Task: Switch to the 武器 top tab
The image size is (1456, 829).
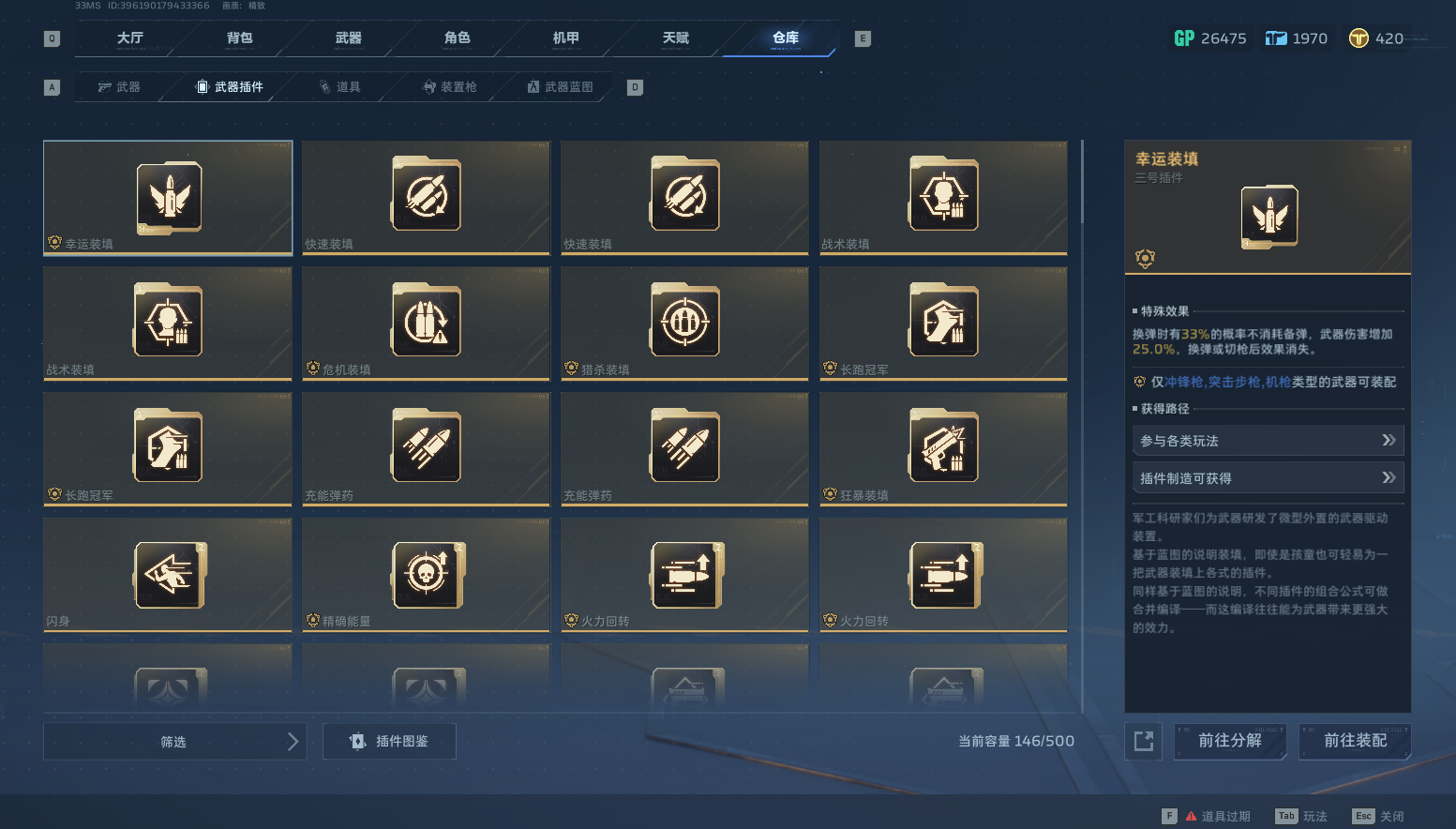Action: (349, 38)
